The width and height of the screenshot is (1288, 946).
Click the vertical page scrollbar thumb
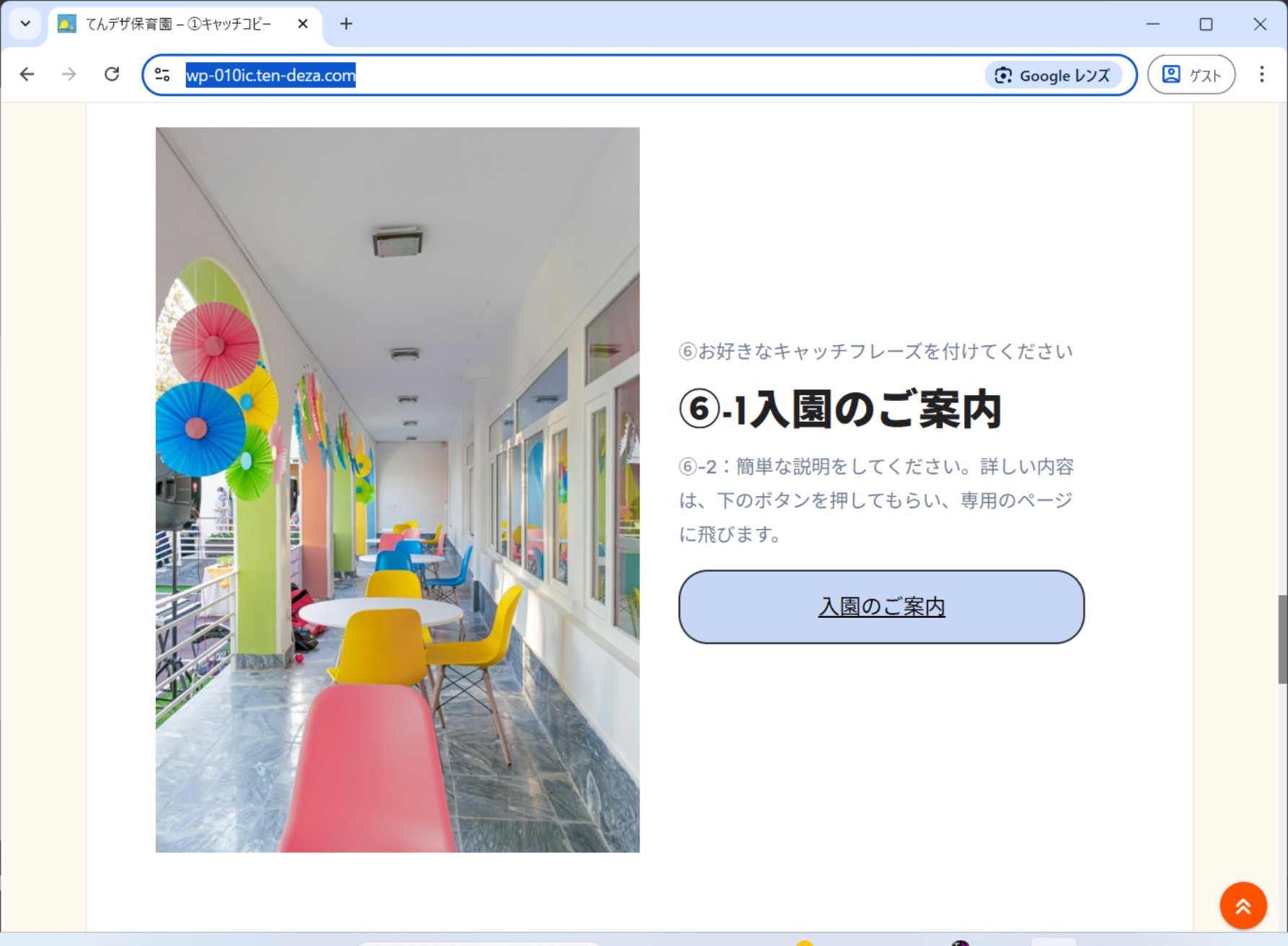coord(1282,639)
